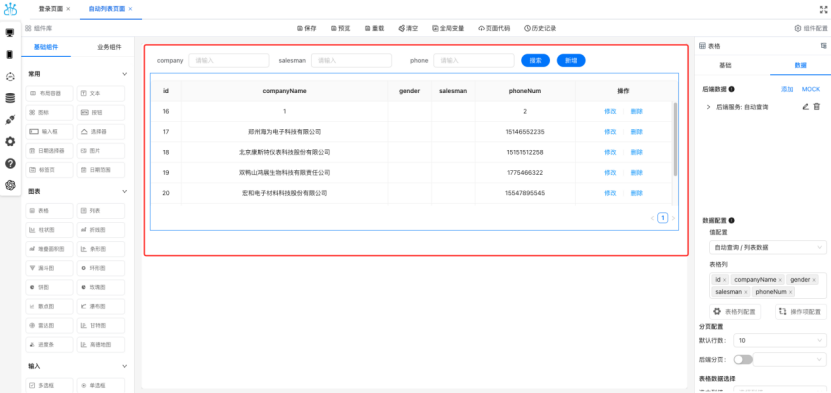
Task: Click the 清空 clear toolbar item
Action: (x=408, y=29)
